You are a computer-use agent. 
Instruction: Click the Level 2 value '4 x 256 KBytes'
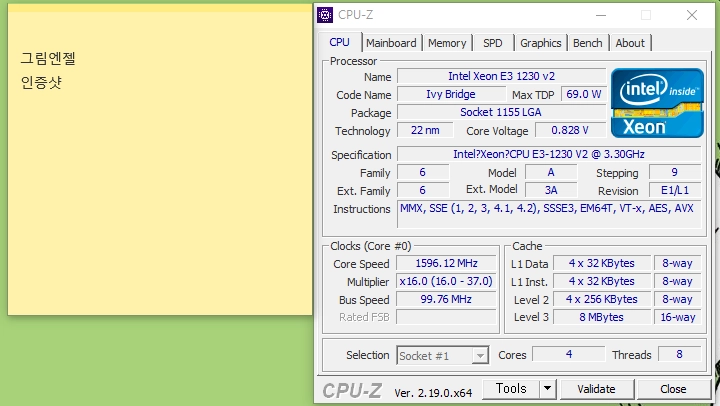click(x=602, y=299)
